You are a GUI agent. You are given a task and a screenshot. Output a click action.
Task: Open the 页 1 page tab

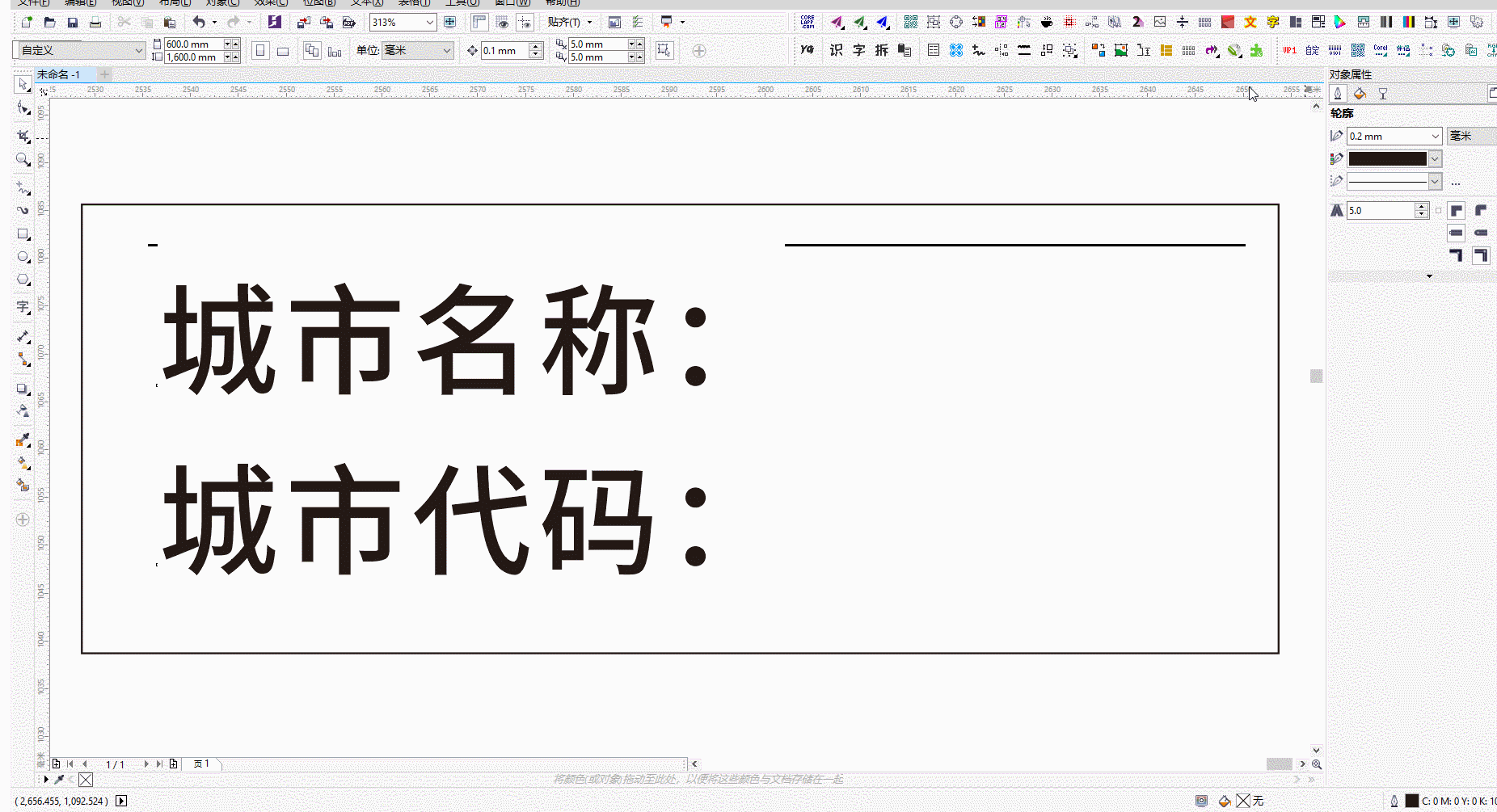point(202,764)
